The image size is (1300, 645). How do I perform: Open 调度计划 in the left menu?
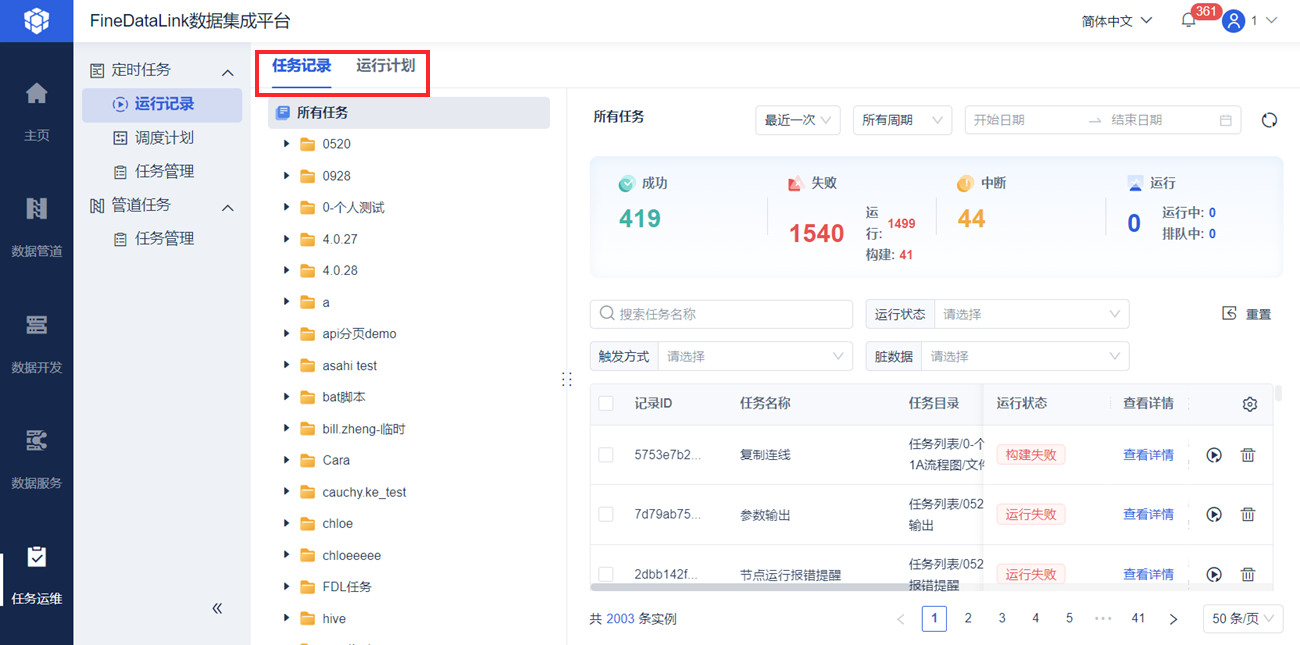pyautogui.click(x=164, y=138)
